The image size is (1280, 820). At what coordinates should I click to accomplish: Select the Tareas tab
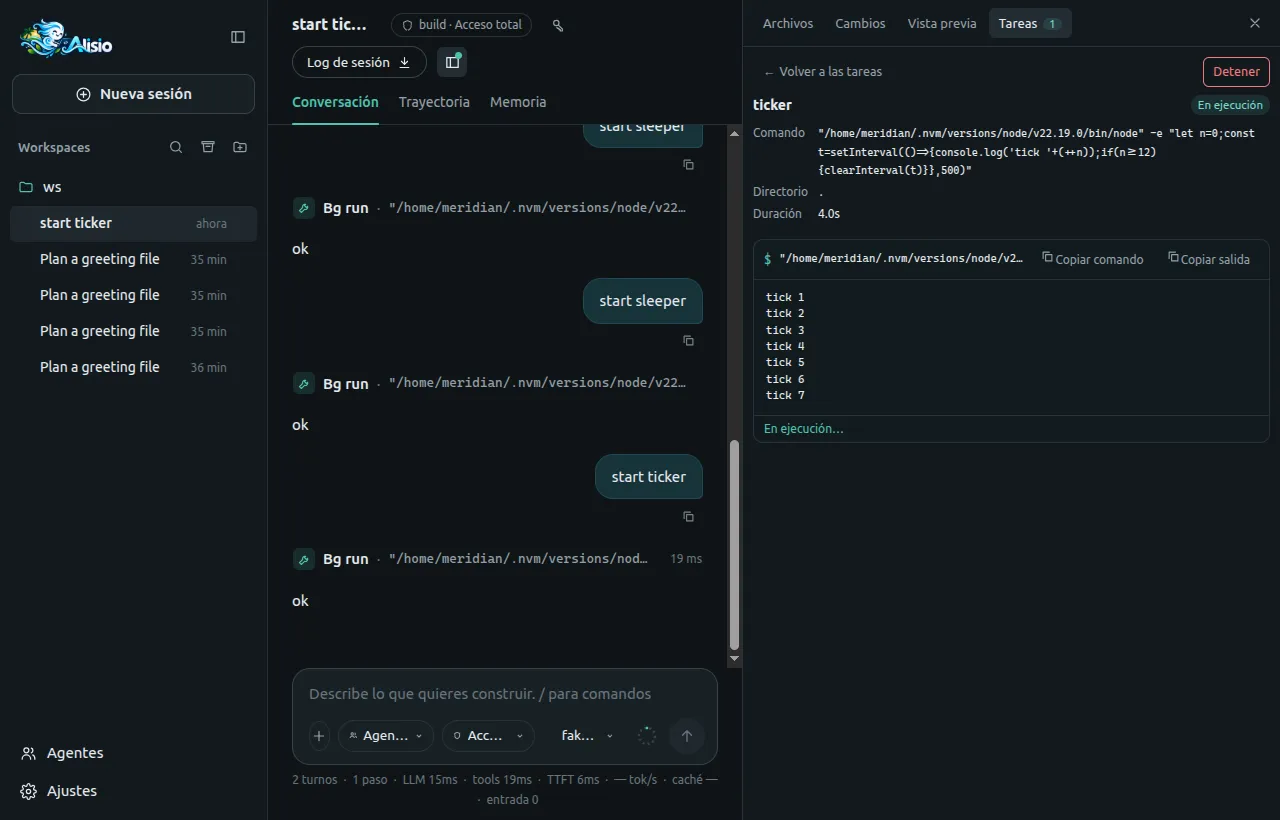(x=1030, y=23)
